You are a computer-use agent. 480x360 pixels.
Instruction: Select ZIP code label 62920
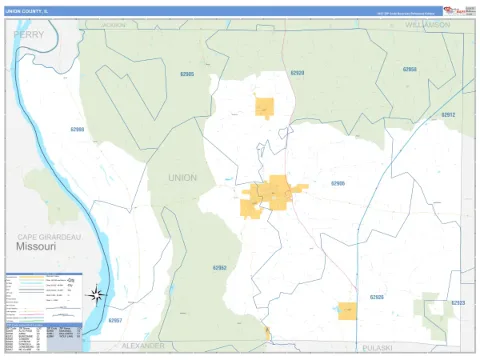click(x=297, y=73)
